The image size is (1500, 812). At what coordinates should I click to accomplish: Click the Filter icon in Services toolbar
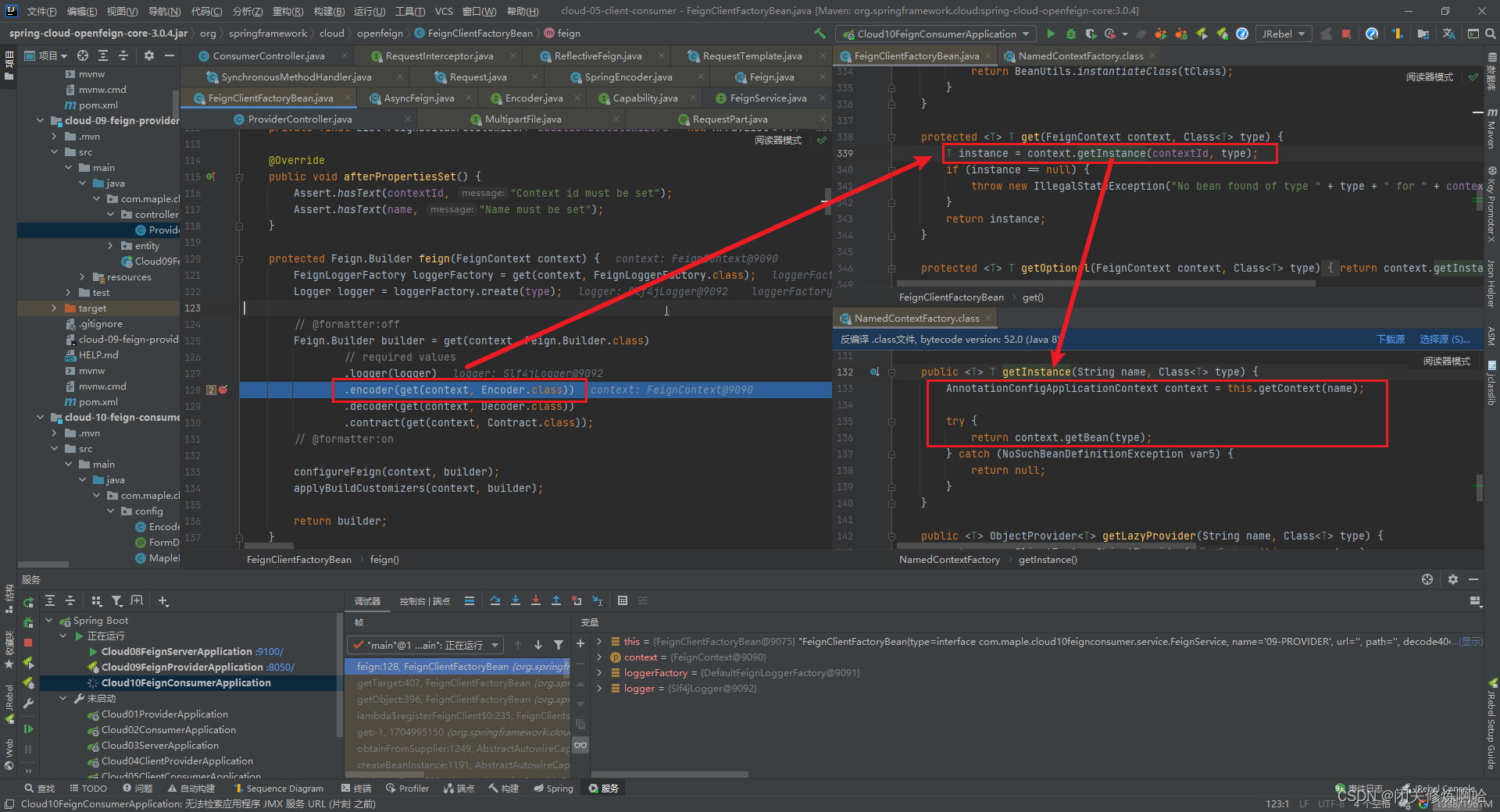[x=117, y=600]
